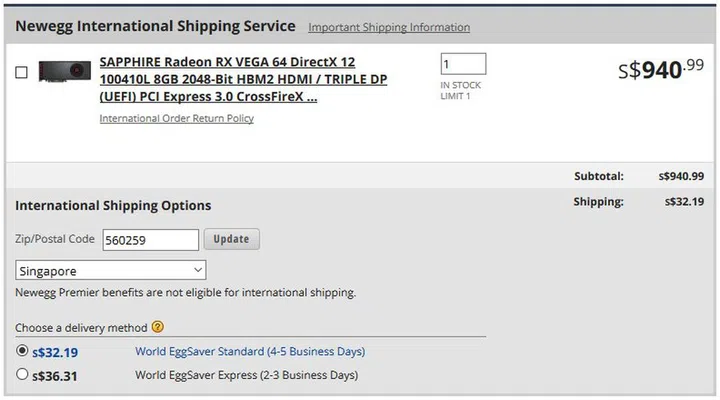Click Newegg International Shipping Service heading
Viewport: 720px width, 400px height.
pos(156,26)
